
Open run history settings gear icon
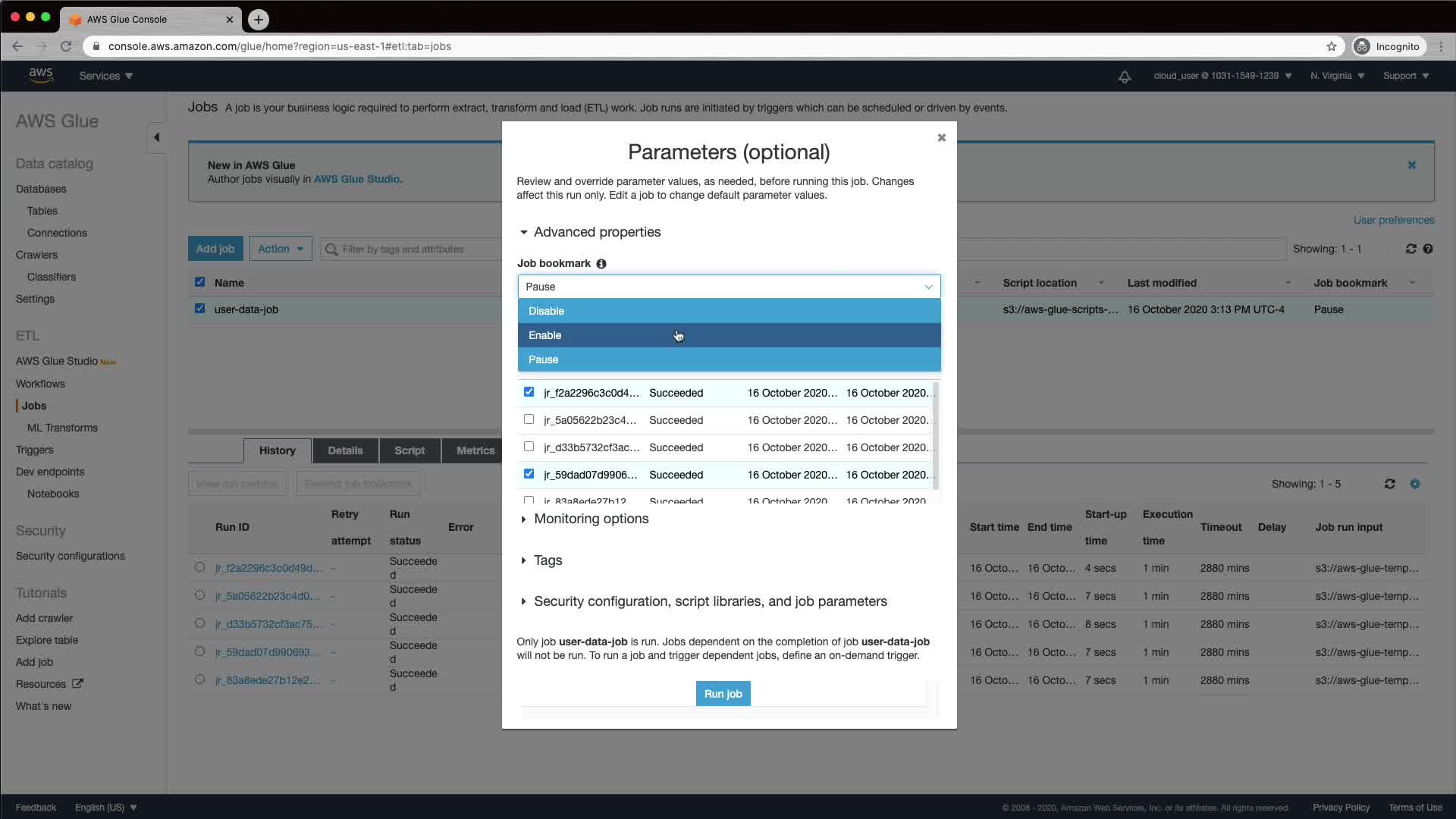coord(1414,484)
